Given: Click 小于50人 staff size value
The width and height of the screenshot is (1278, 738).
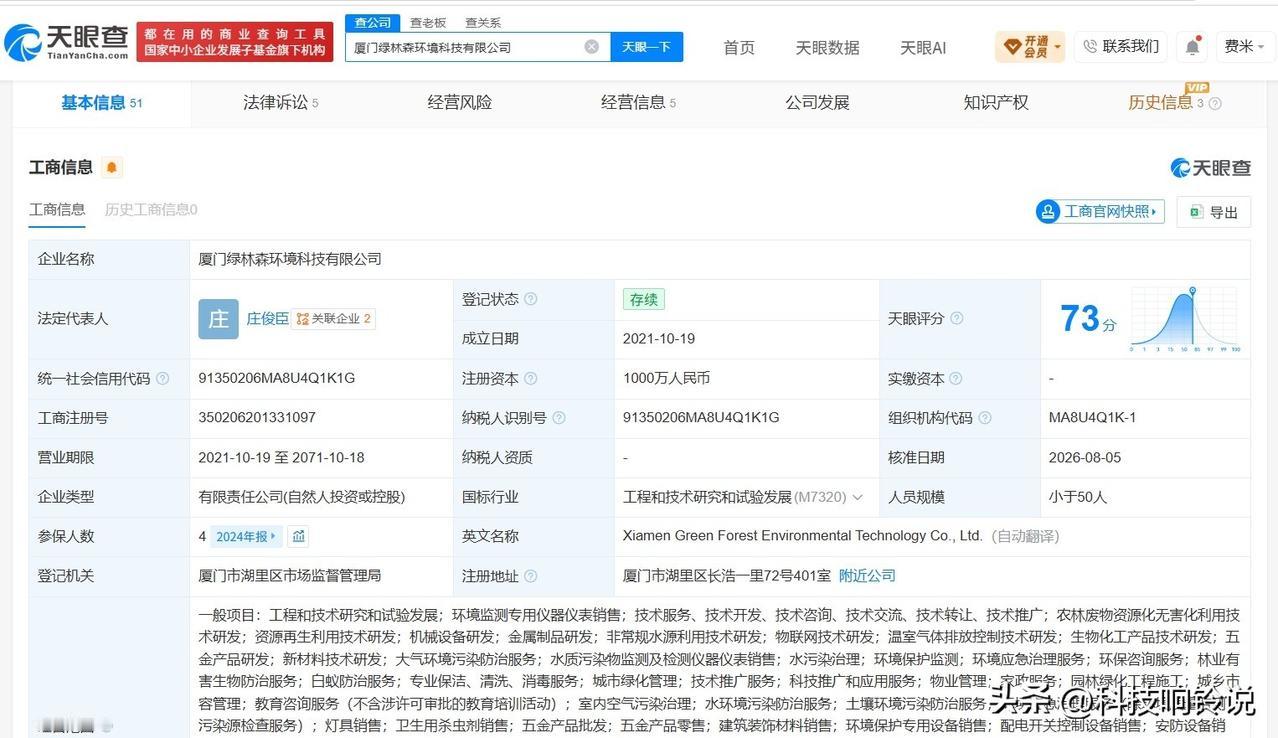Looking at the screenshot, I should 1078,497.
